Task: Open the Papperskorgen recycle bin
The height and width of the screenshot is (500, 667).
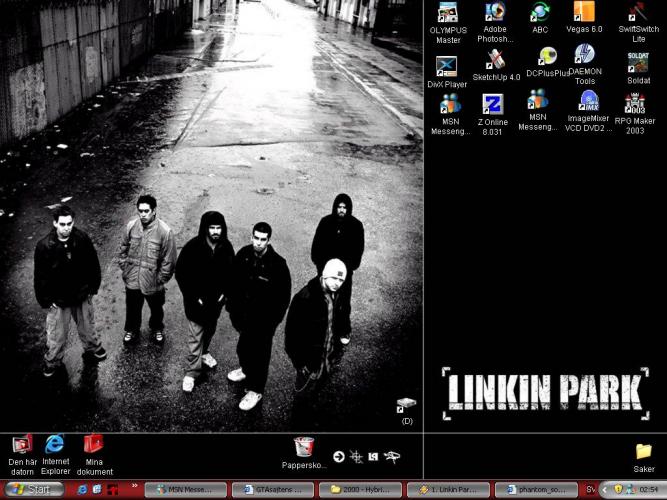Action: pos(304,448)
